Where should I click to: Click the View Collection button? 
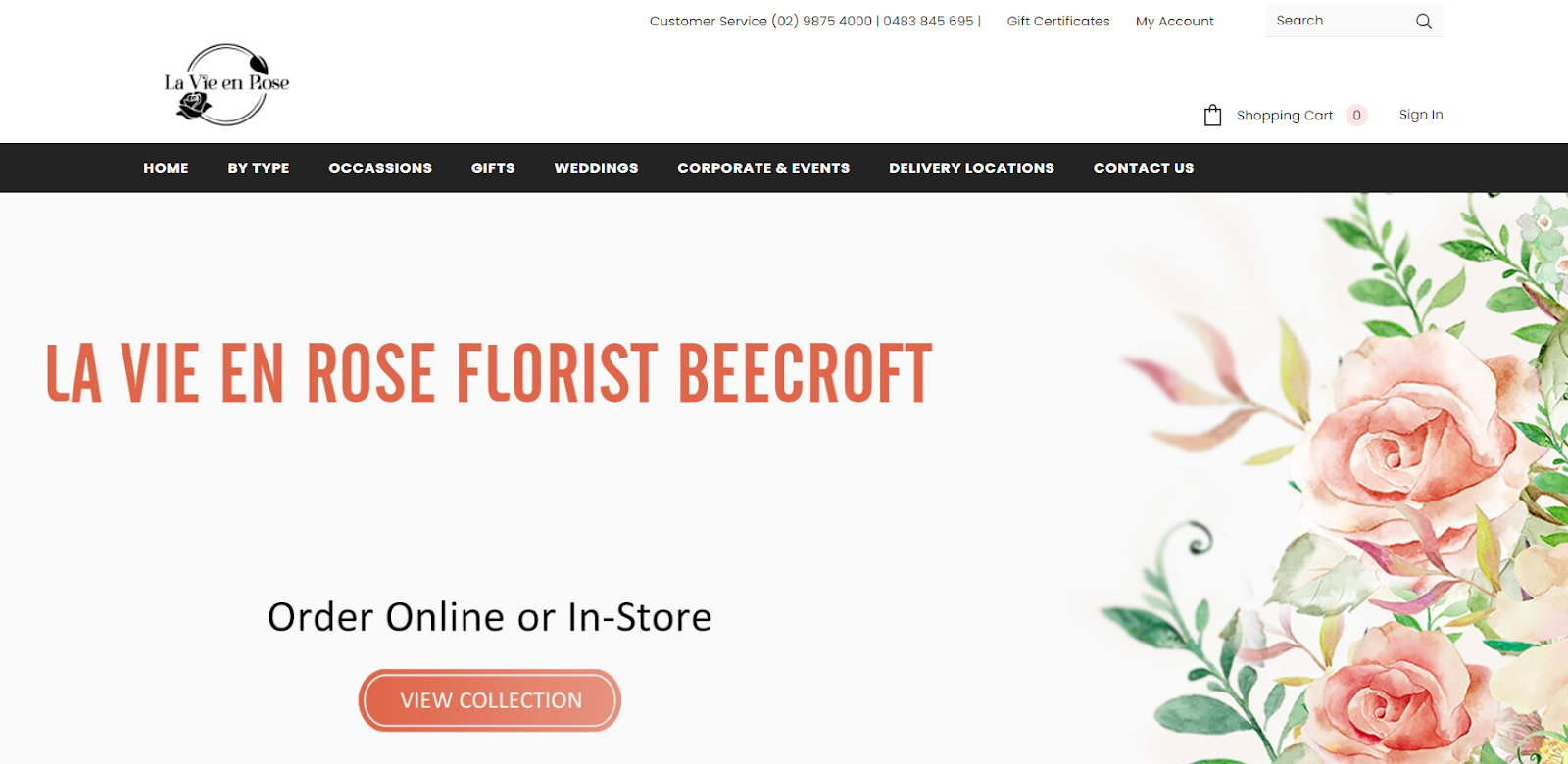click(490, 700)
